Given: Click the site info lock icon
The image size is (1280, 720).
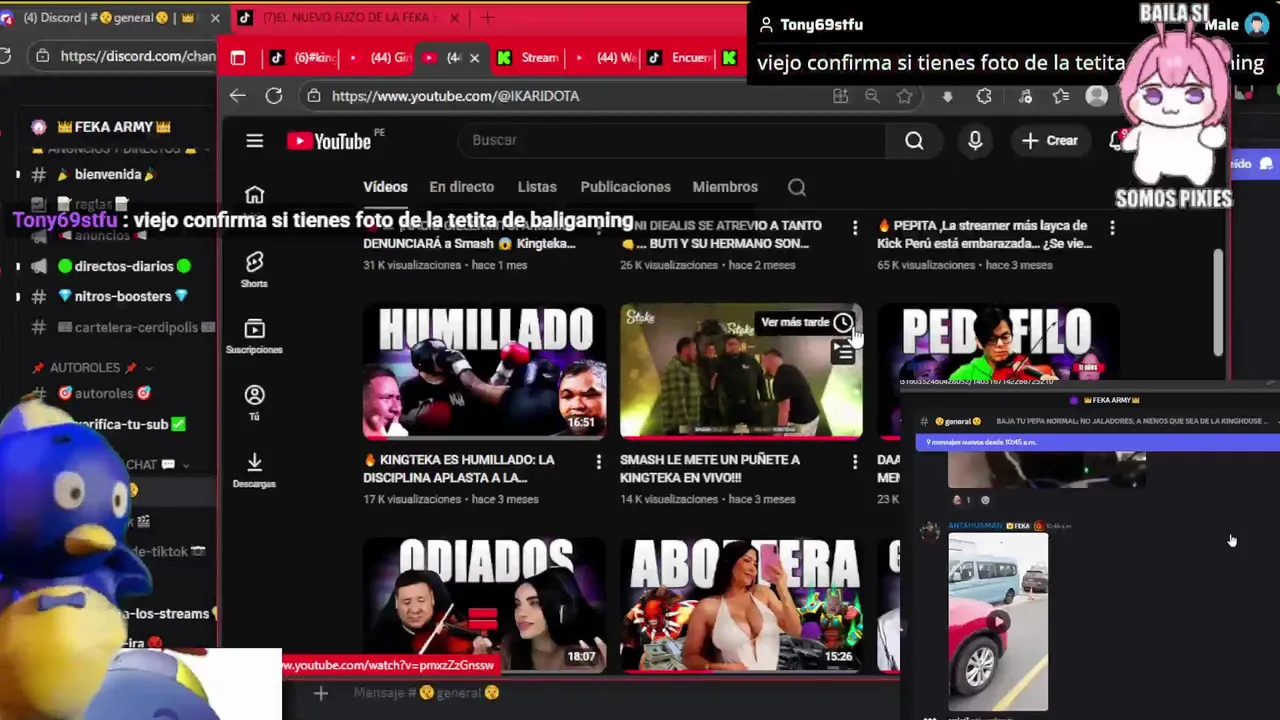Looking at the screenshot, I should pos(313,96).
